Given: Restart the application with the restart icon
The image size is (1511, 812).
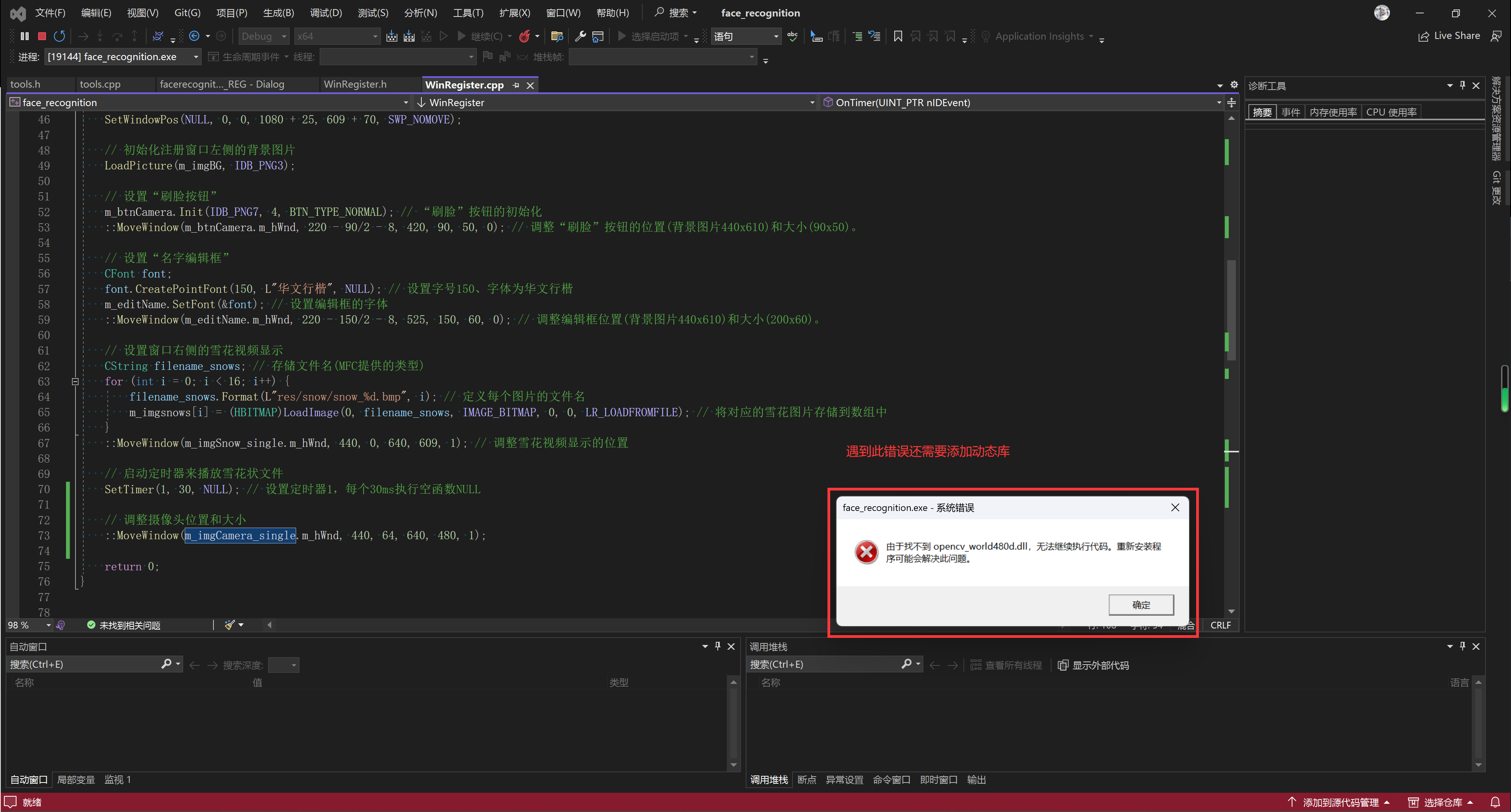Looking at the screenshot, I should coord(59,36).
